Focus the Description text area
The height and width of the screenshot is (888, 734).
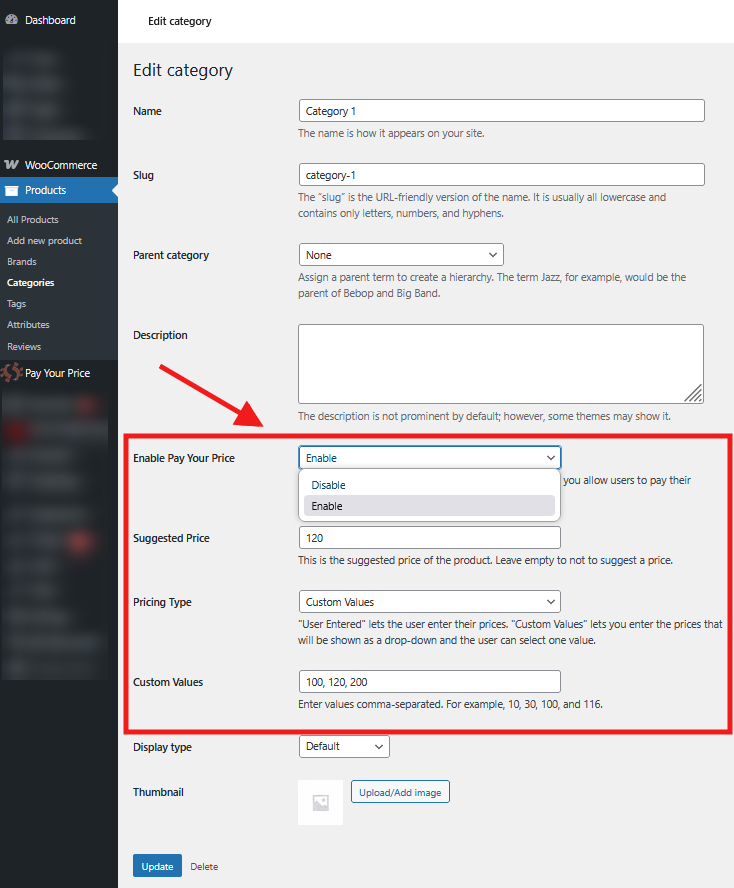501,364
